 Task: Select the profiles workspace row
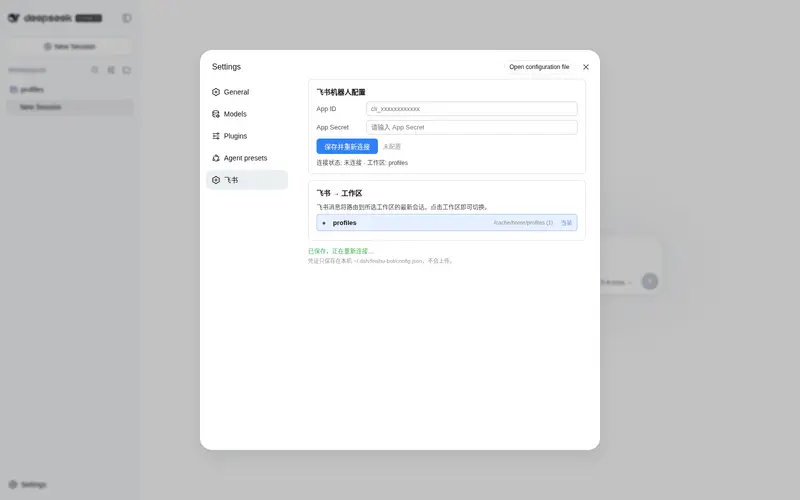(x=446, y=222)
